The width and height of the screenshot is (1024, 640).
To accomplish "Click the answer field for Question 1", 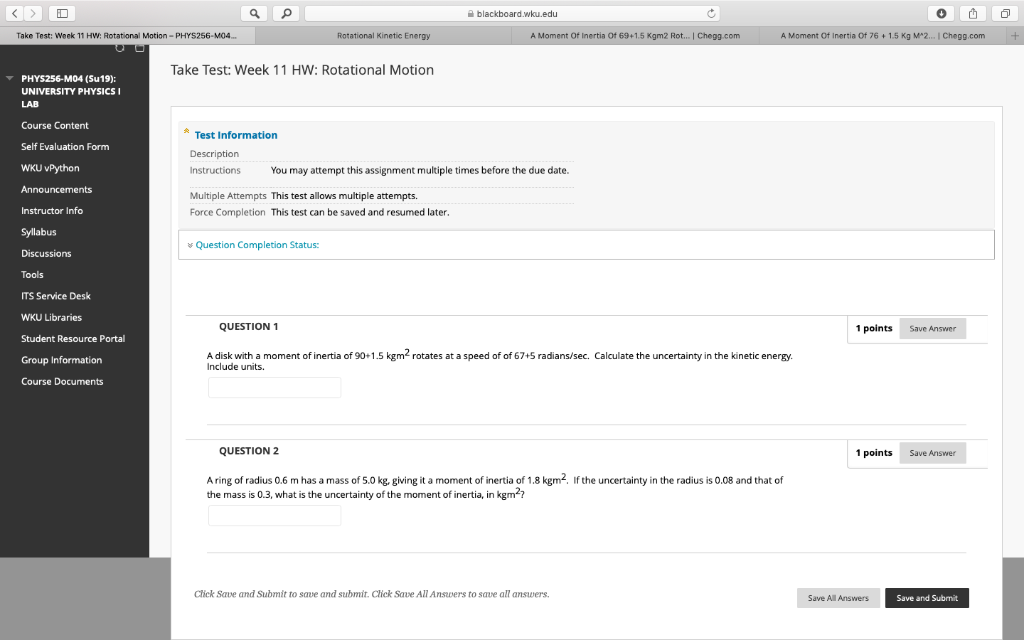I will click(274, 386).
